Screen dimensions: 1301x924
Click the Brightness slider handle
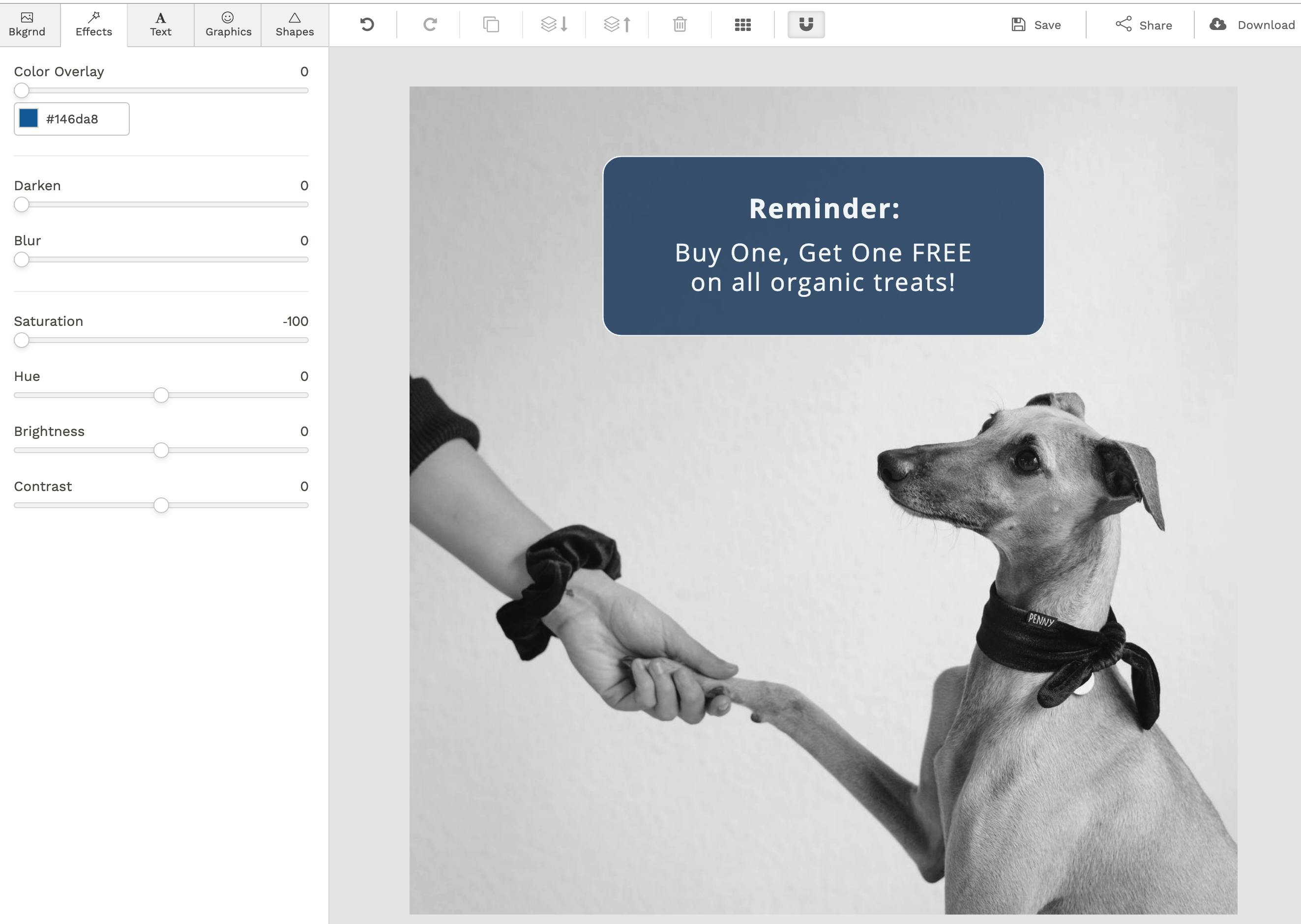(x=161, y=450)
